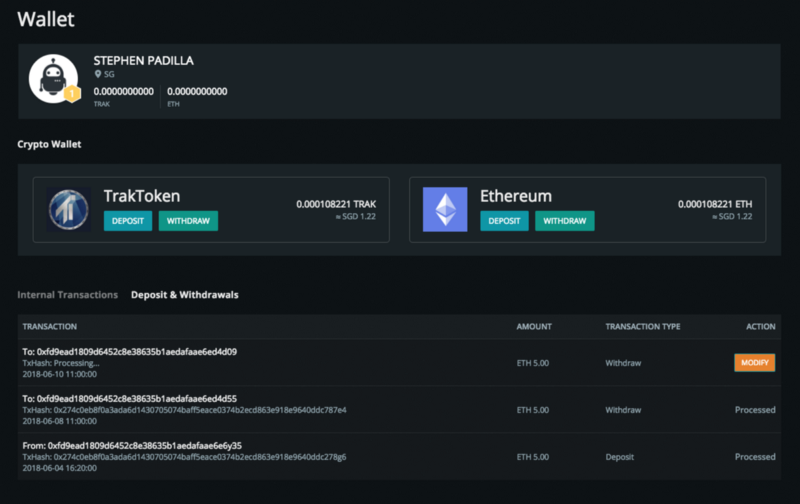
Task: Withdraw from the TrakToken wallet
Action: tap(188, 221)
